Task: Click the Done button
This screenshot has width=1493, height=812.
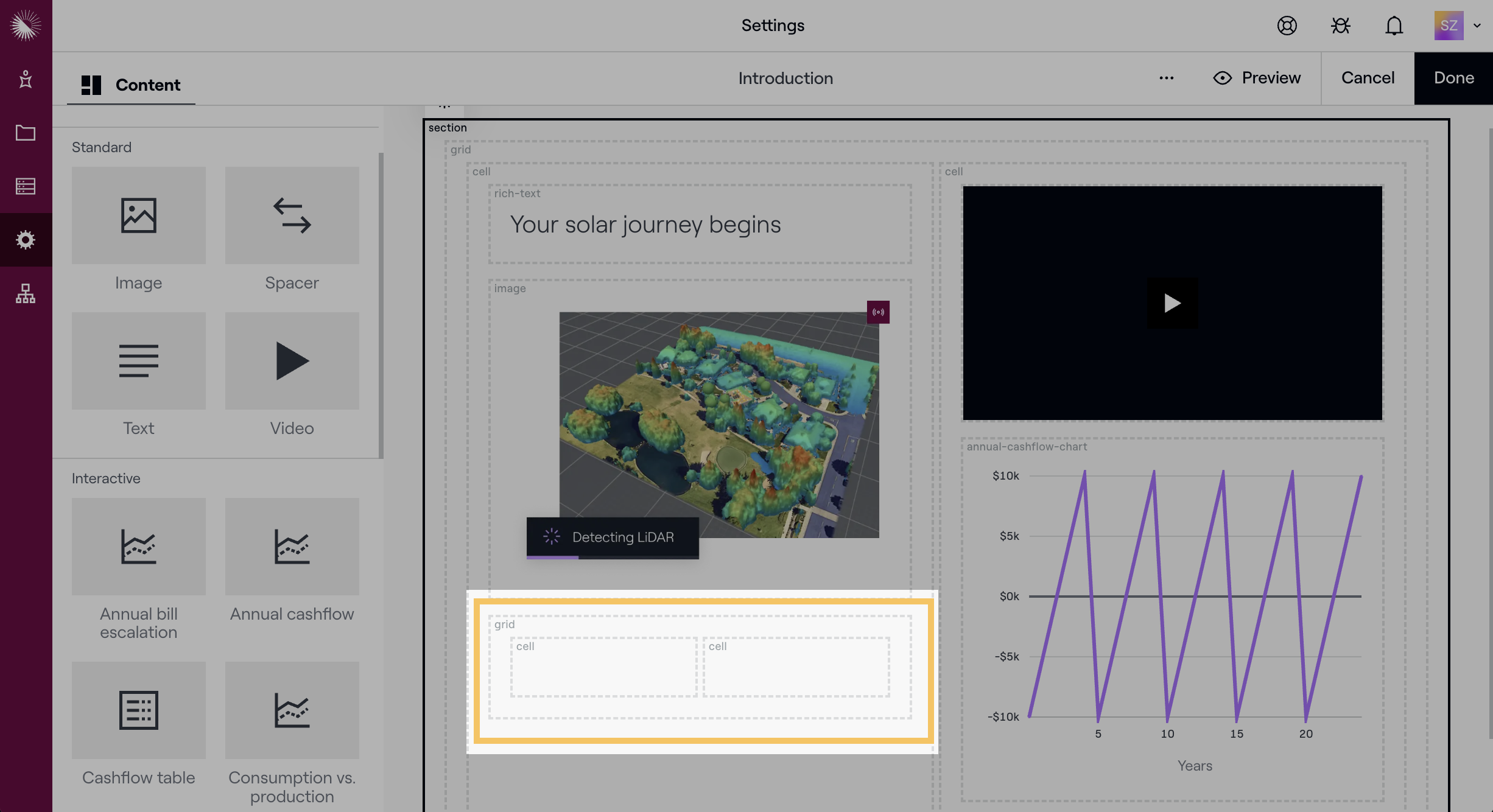Action: (x=1453, y=78)
